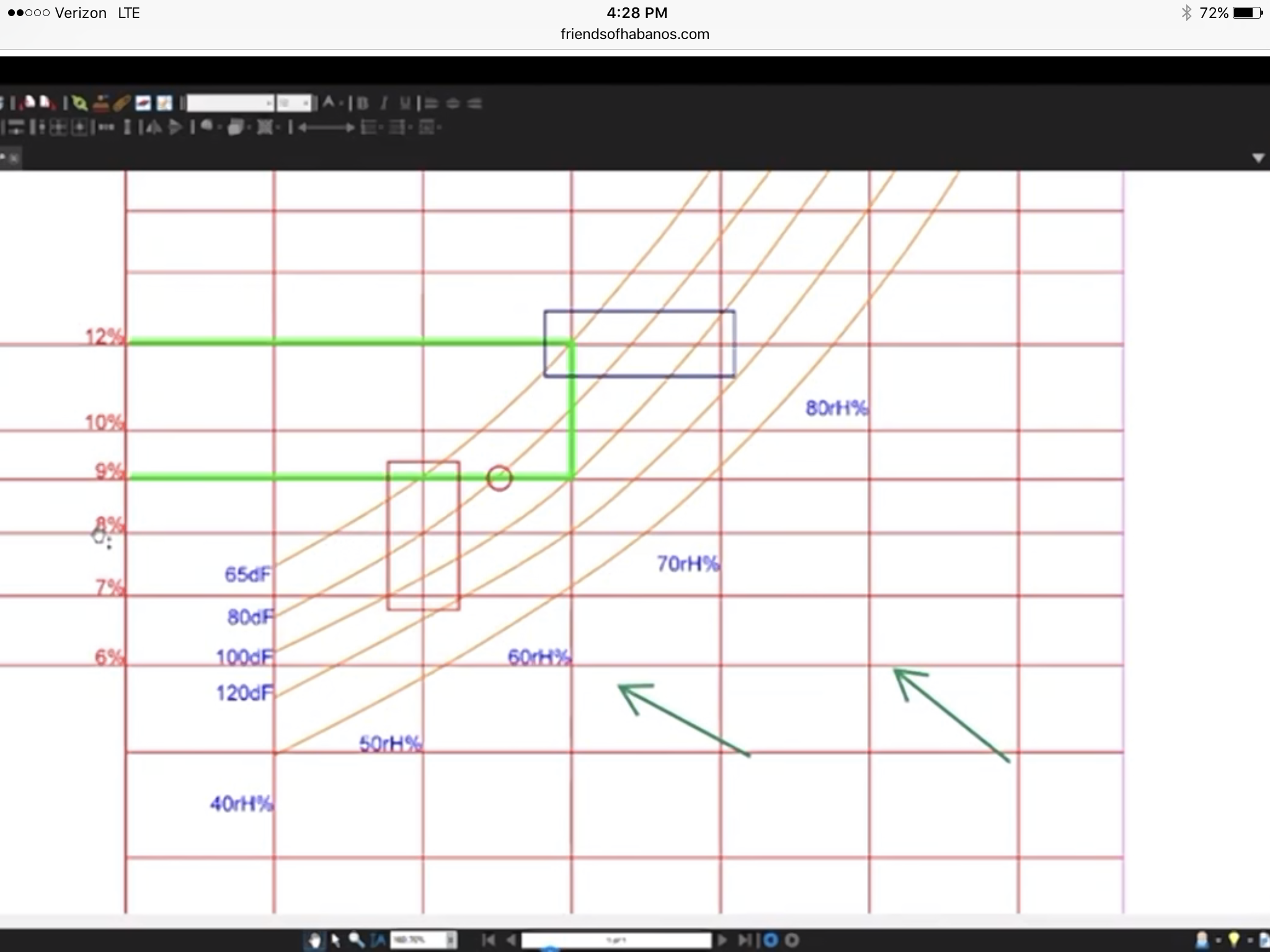
Task: Click the yellow light bulb icon
Action: pos(1234,940)
